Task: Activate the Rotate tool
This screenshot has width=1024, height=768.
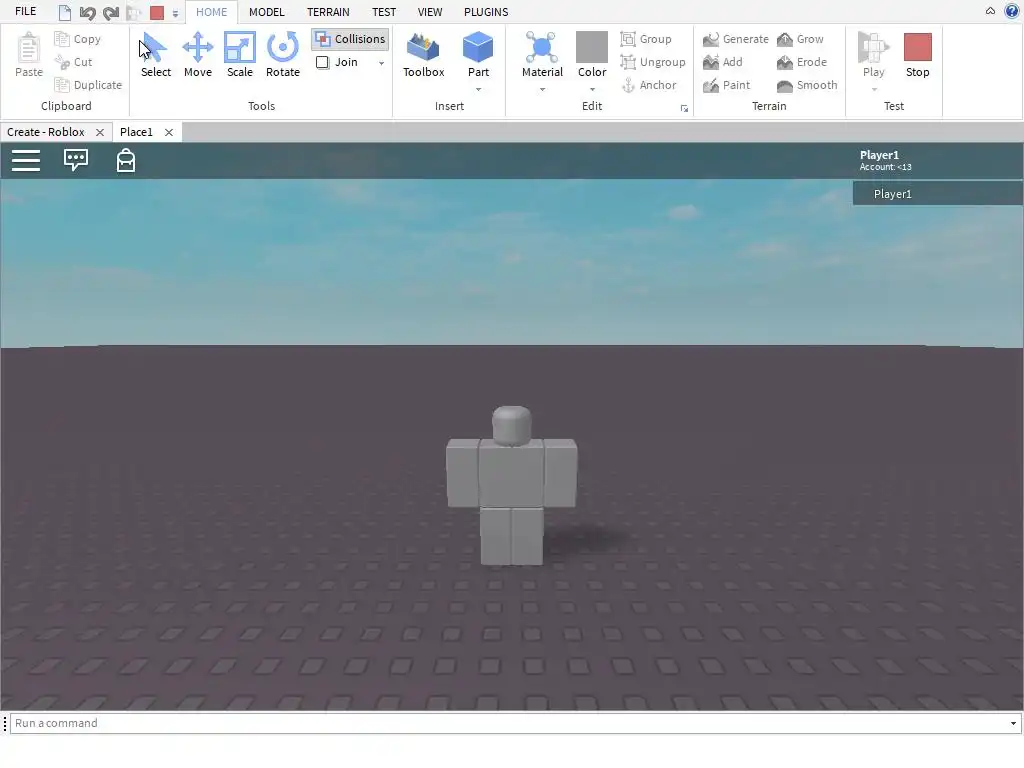Action: tap(283, 55)
